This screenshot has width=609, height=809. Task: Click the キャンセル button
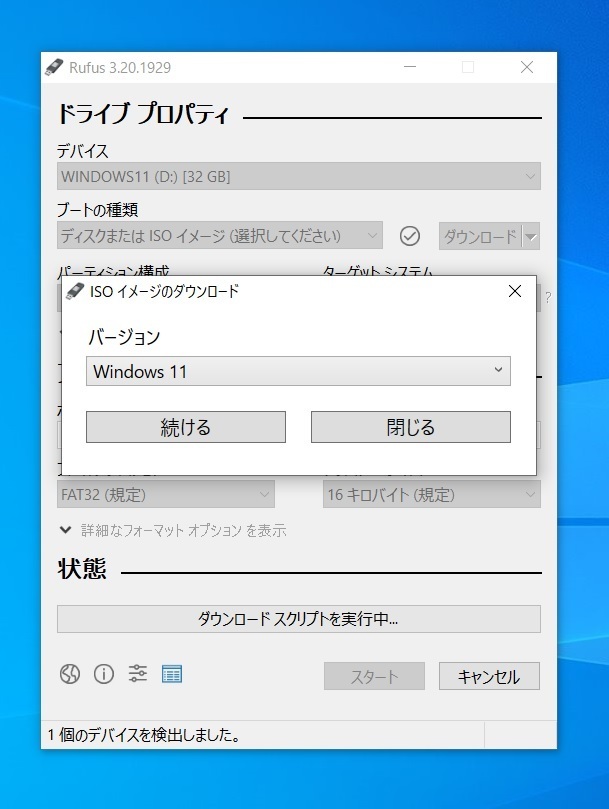tap(489, 676)
